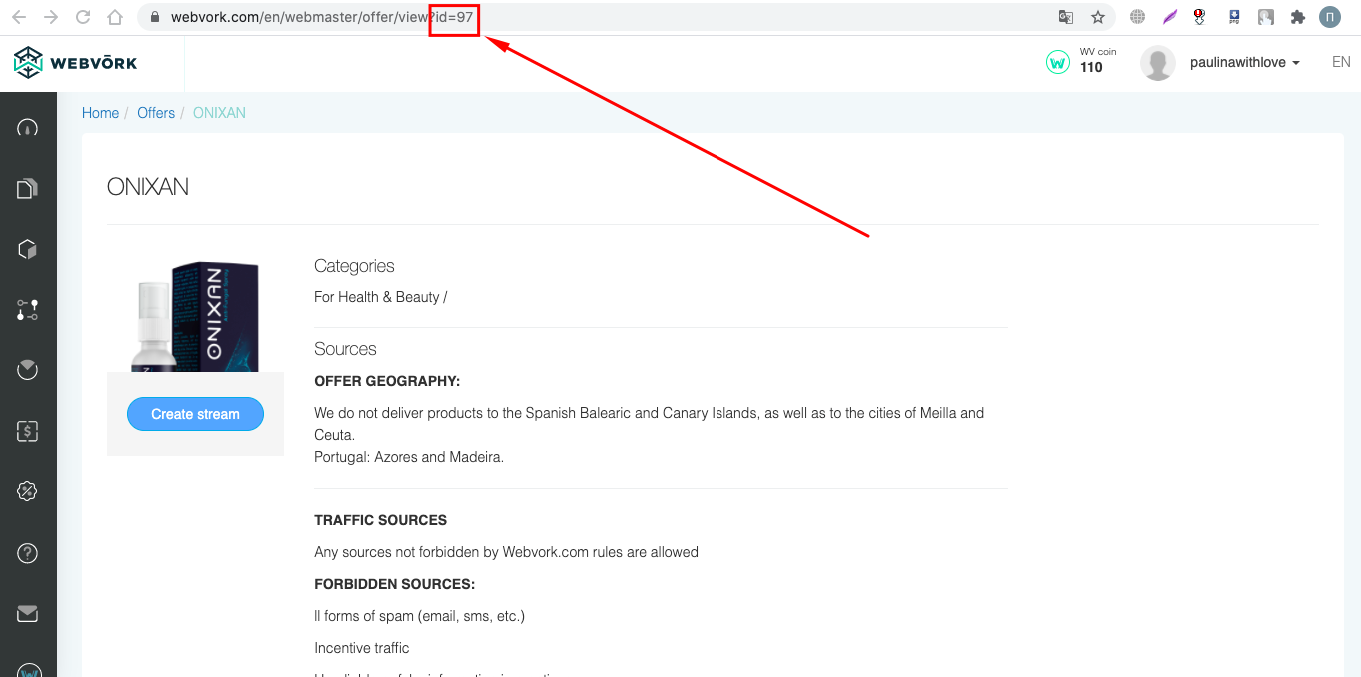Click the Google Translate icon in address bar
This screenshot has width=1361, height=677.
tap(1066, 17)
